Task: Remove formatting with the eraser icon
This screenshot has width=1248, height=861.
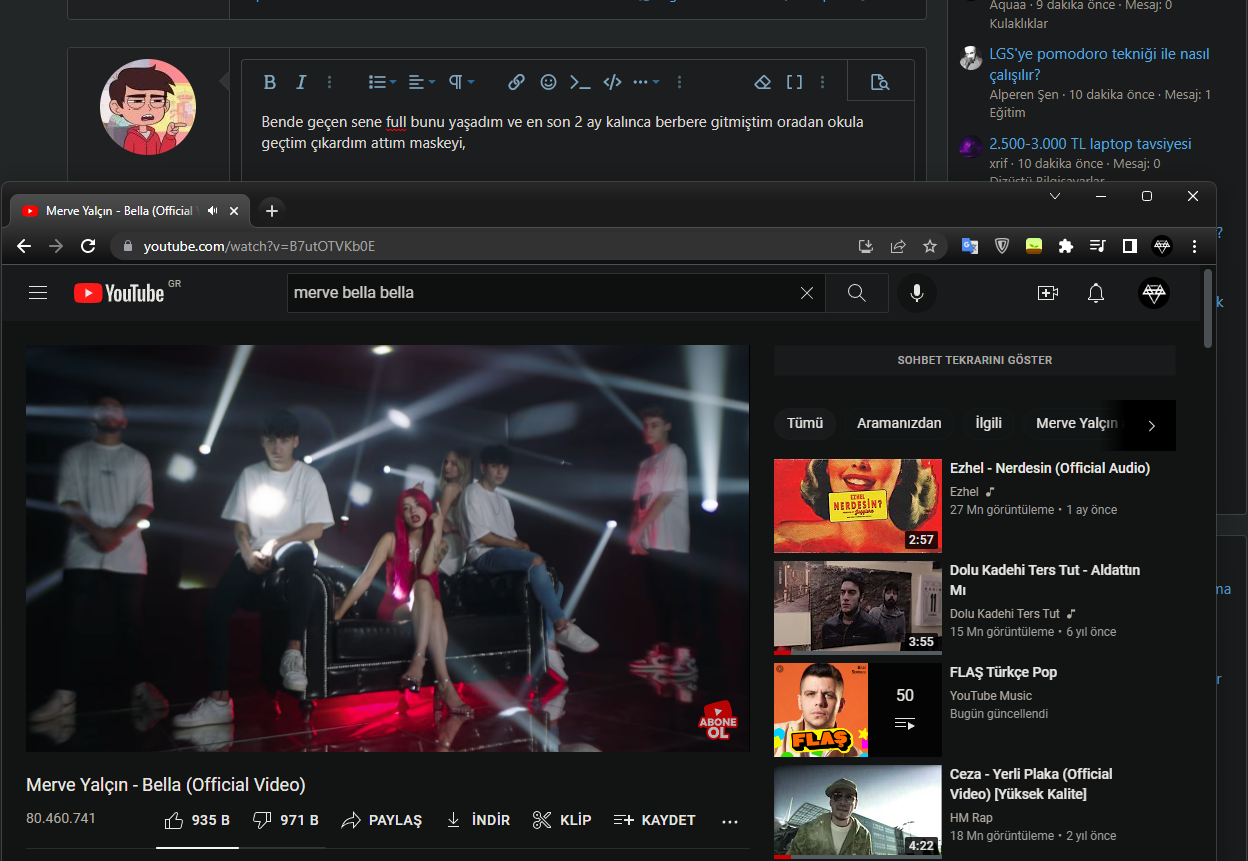Action: 763,82
